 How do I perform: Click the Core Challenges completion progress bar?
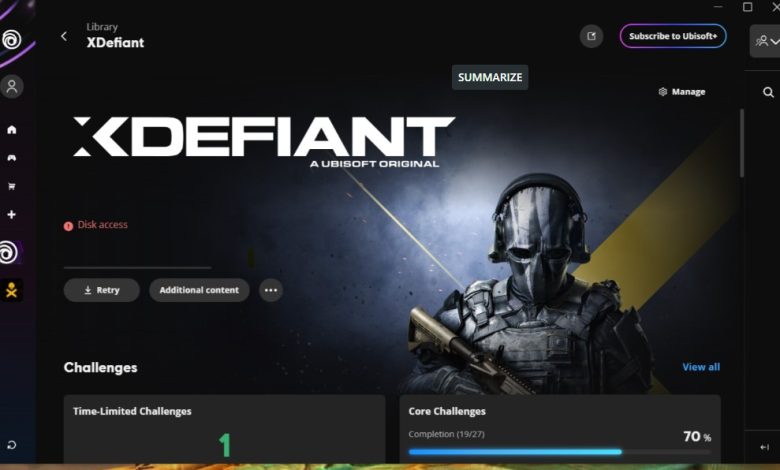click(560, 452)
